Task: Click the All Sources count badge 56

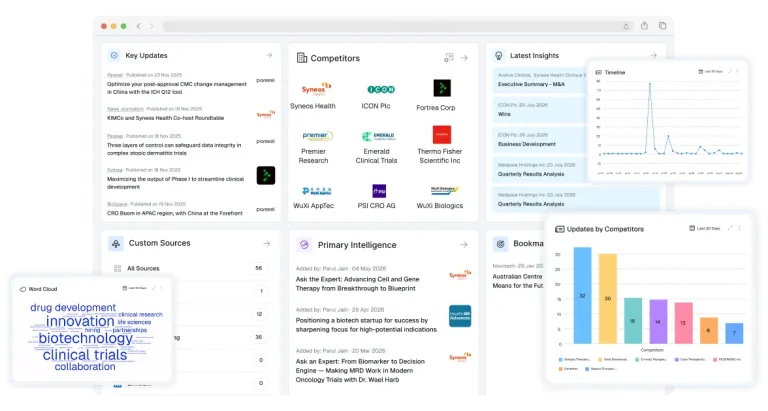Action: [x=259, y=268]
